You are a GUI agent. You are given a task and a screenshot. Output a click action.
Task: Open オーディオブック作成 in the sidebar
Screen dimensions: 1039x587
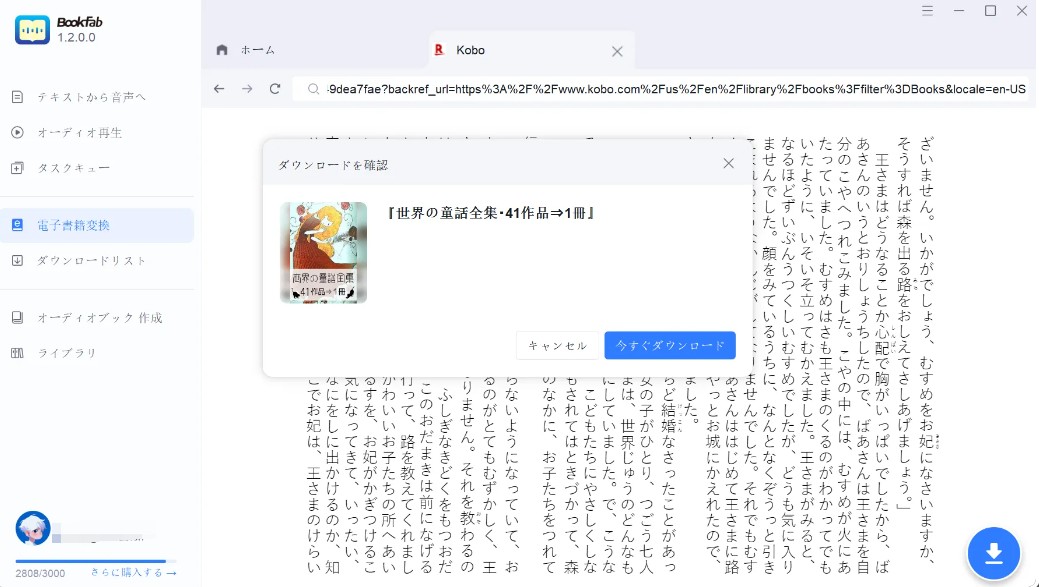(97, 318)
